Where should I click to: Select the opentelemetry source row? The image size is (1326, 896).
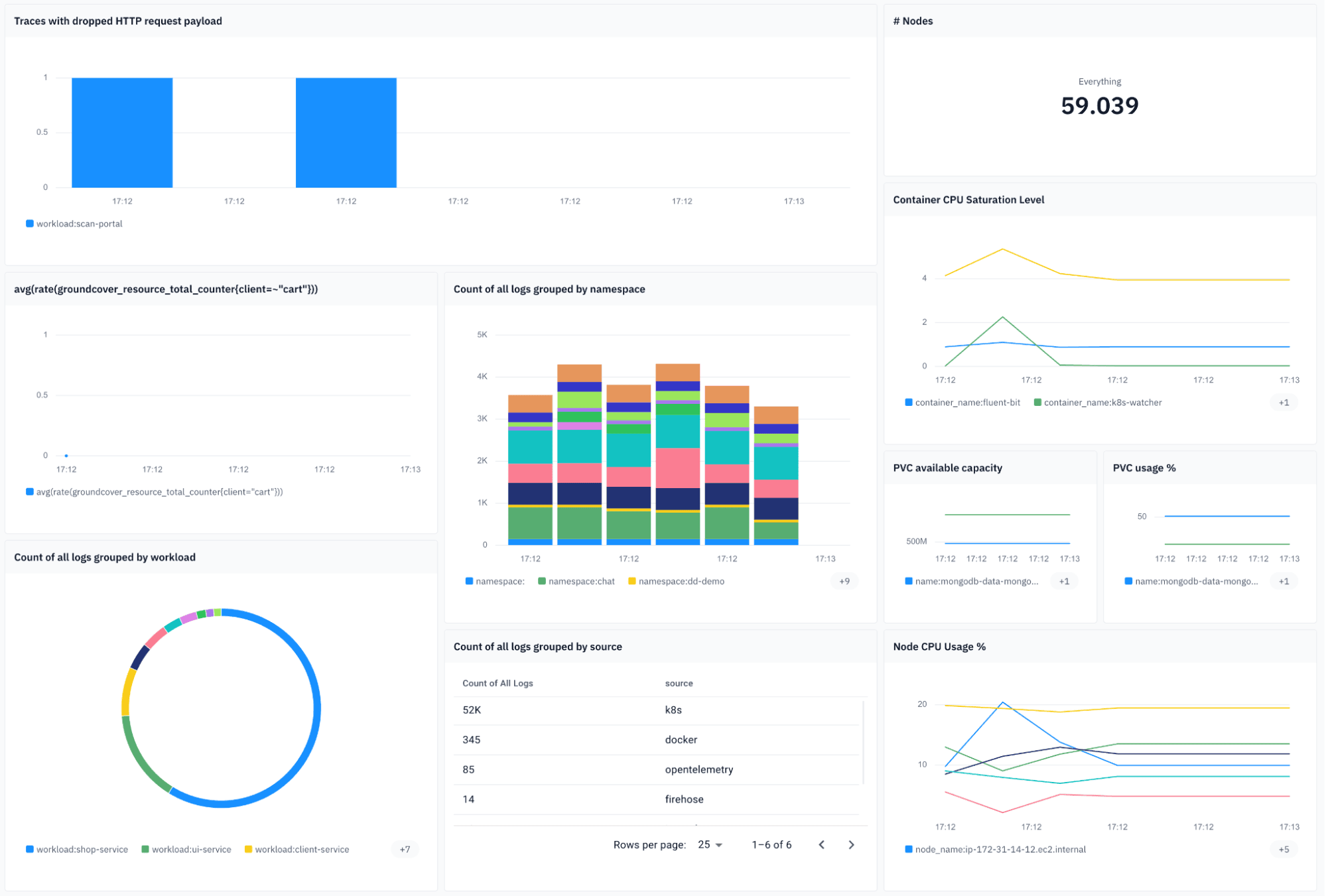coord(698,769)
